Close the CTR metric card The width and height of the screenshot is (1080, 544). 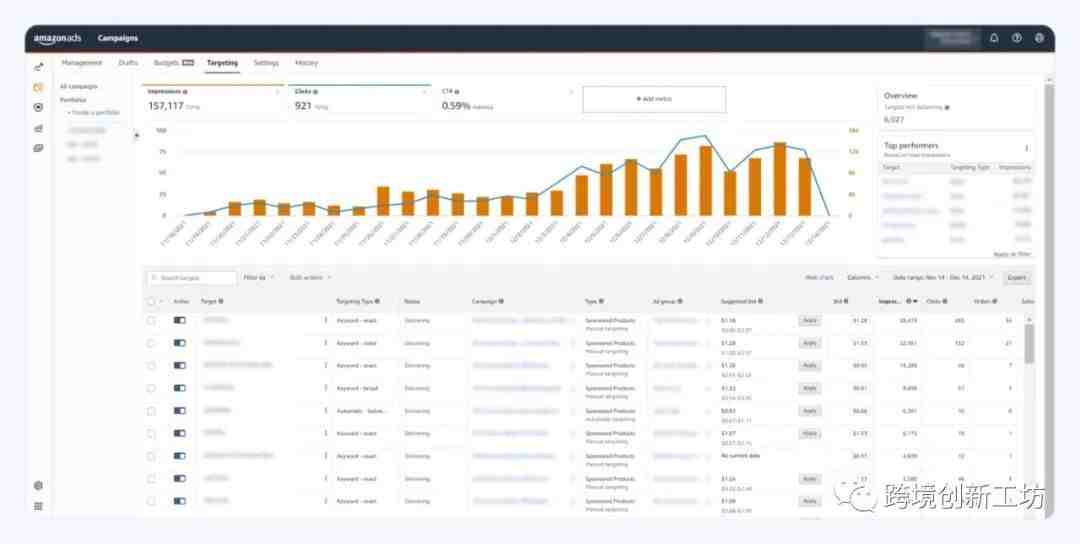[572, 92]
